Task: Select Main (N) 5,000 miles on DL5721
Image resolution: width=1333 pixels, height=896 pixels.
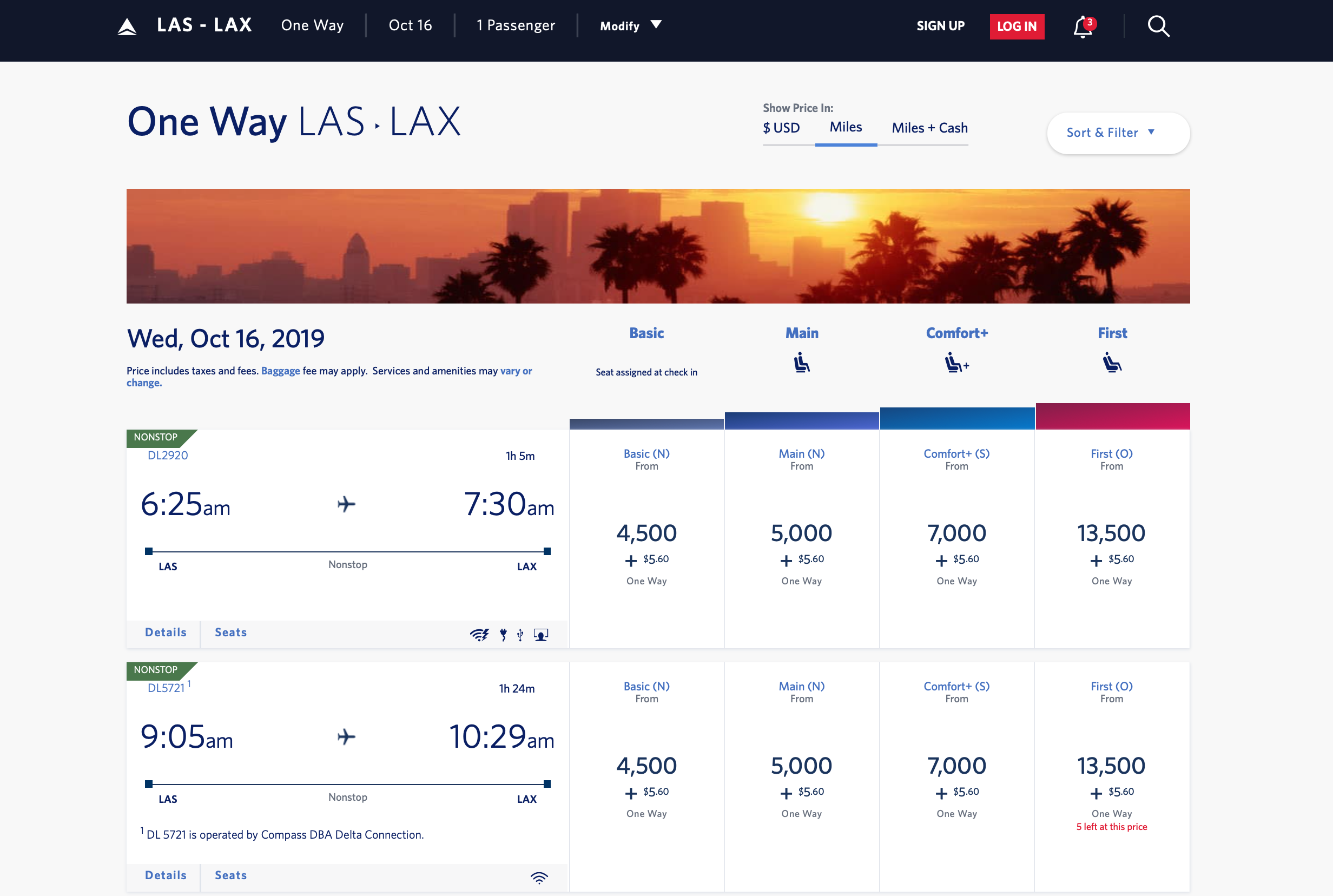Action: (802, 776)
